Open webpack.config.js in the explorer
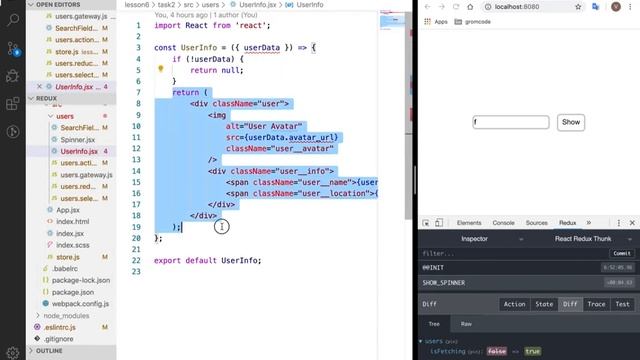 click(80, 304)
